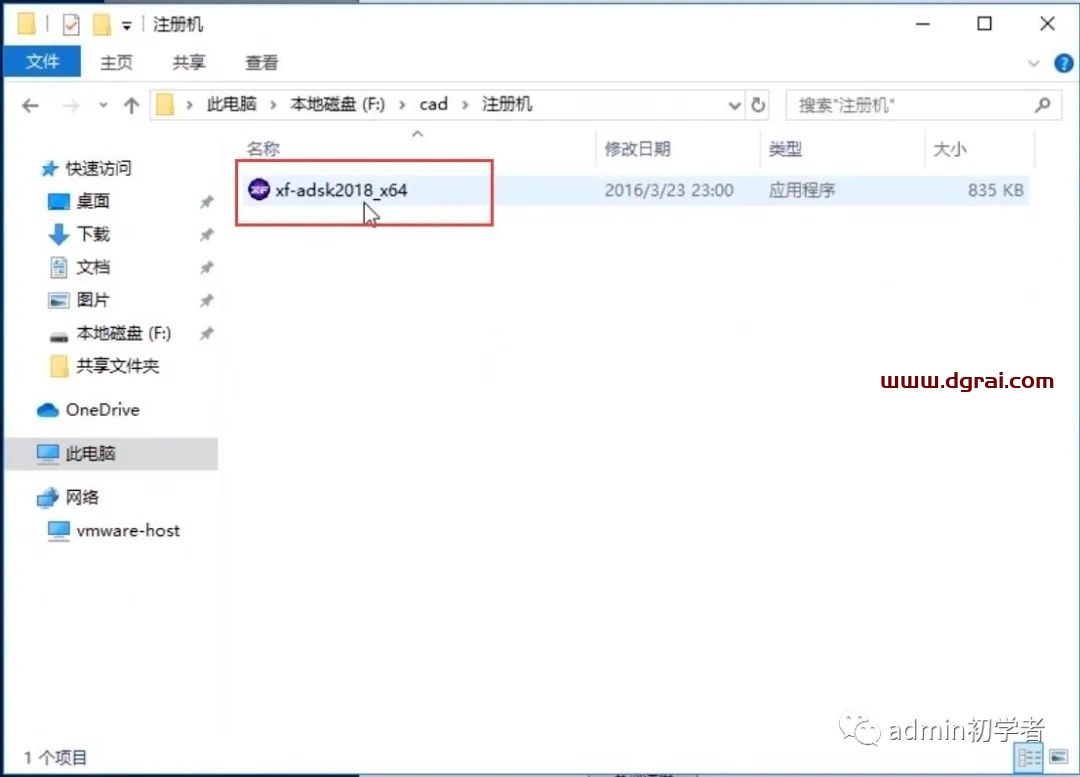Screen dimensions: 1080x777
Task: Sort by the 名称 column header
Action: [x=263, y=149]
